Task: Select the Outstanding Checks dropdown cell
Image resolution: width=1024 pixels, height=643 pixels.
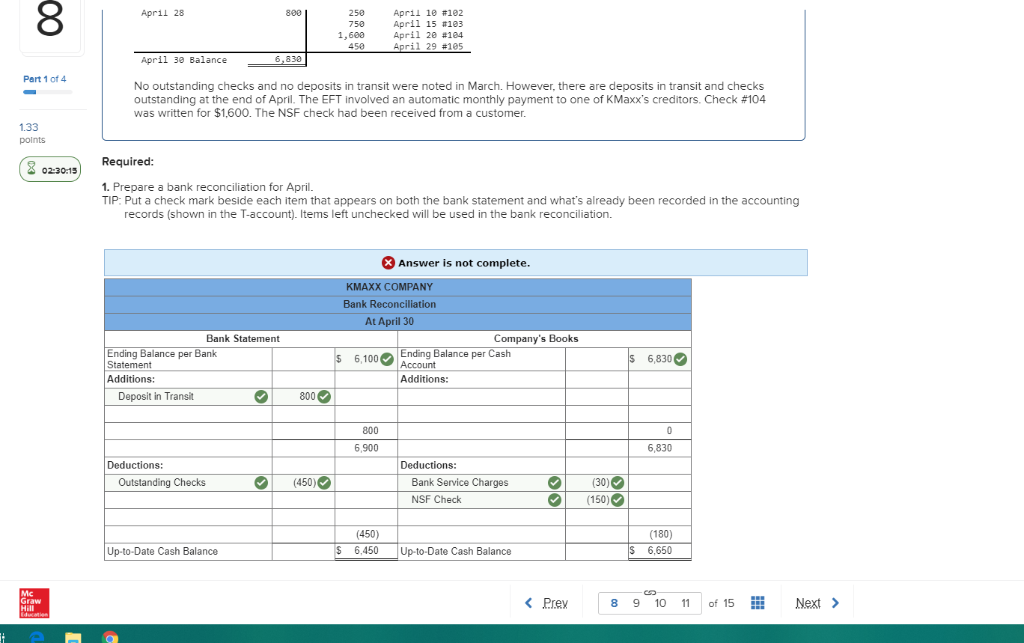Action: (x=188, y=482)
